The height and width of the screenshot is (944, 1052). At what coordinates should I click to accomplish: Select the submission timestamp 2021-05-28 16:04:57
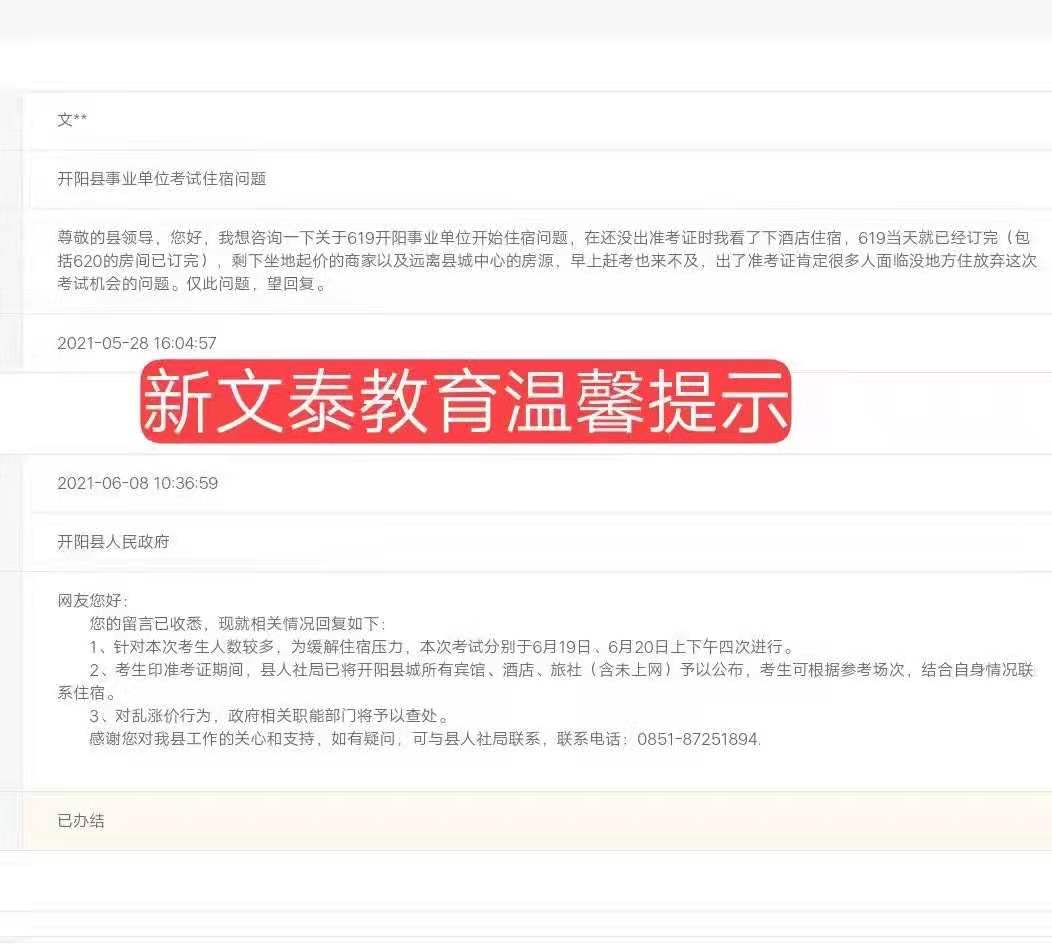point(137,343)
